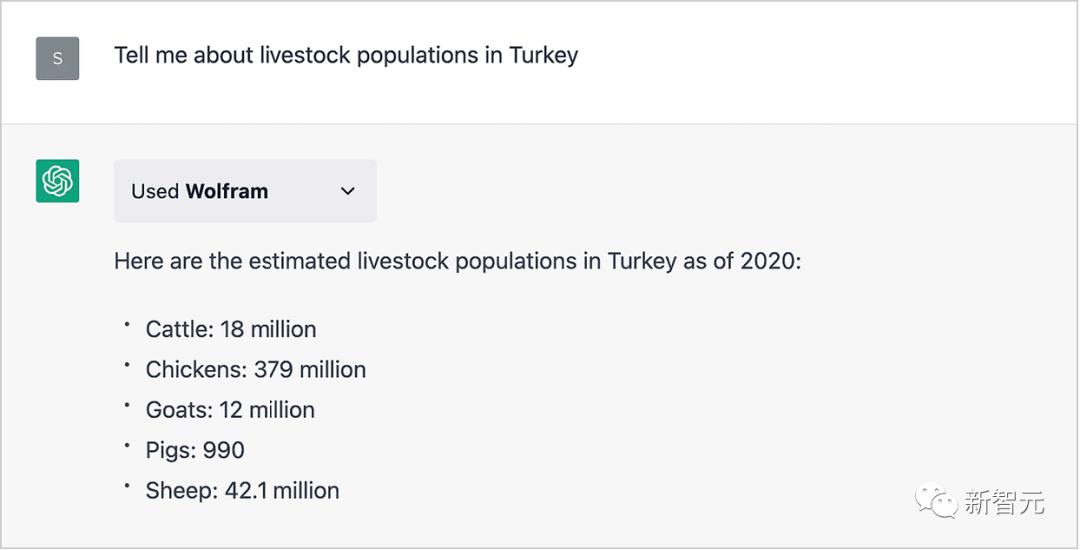
Task: Click the user prompt about livestock populations
Action: pyautogui.click(x=346, y=55)
